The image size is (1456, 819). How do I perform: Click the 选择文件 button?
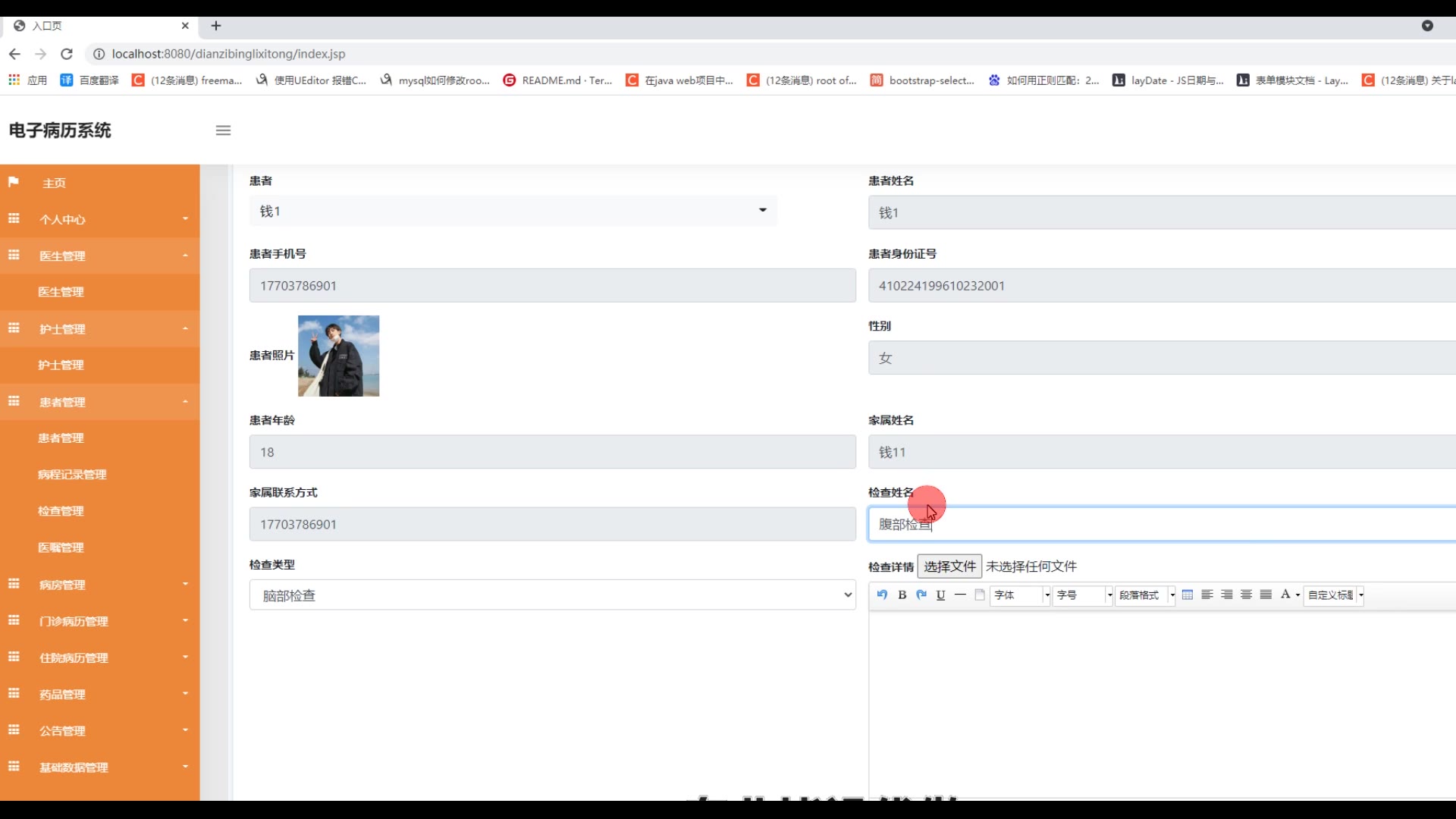[x=949, y=566]
